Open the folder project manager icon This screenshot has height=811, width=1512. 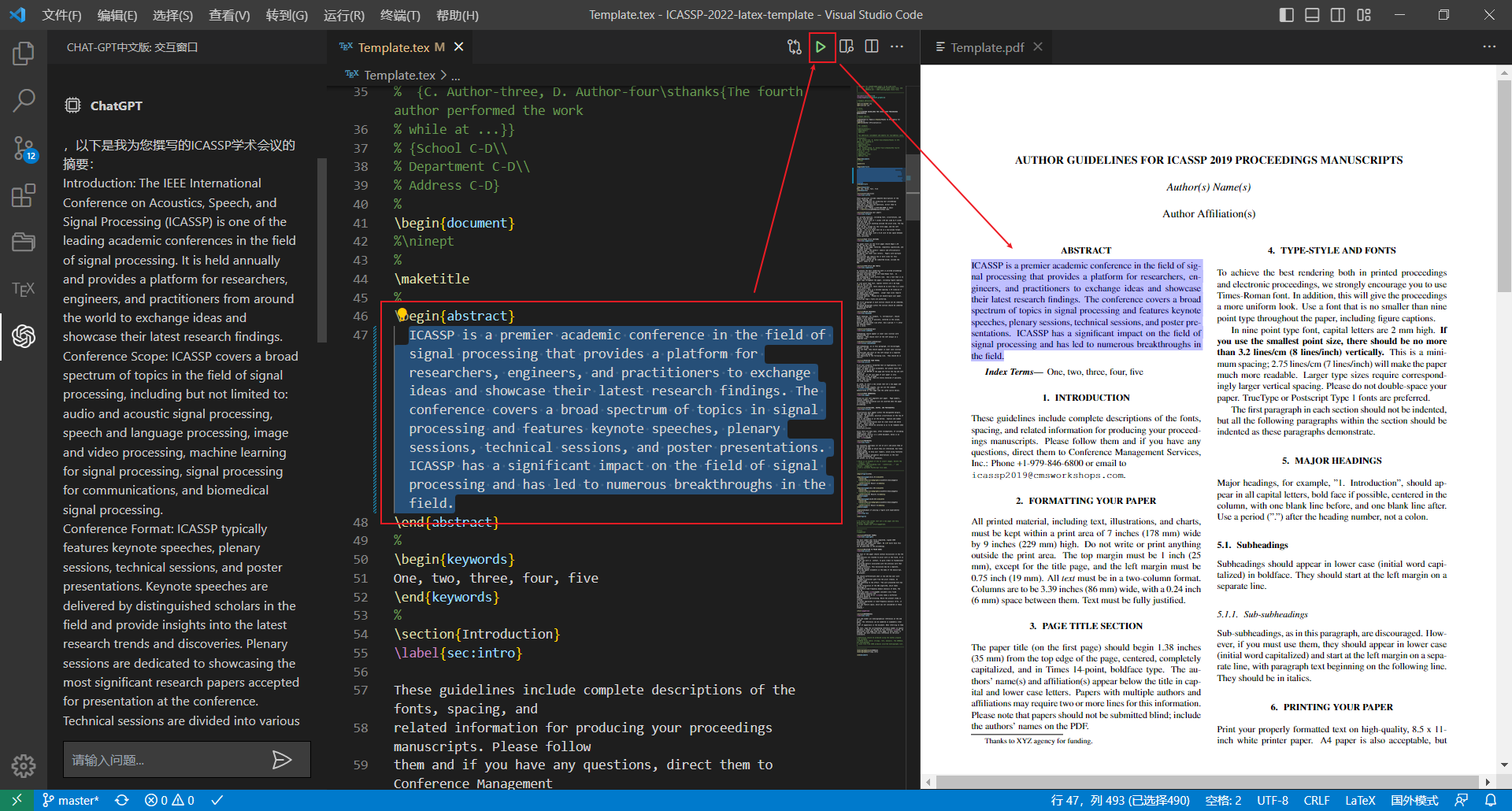click(24, 242)
